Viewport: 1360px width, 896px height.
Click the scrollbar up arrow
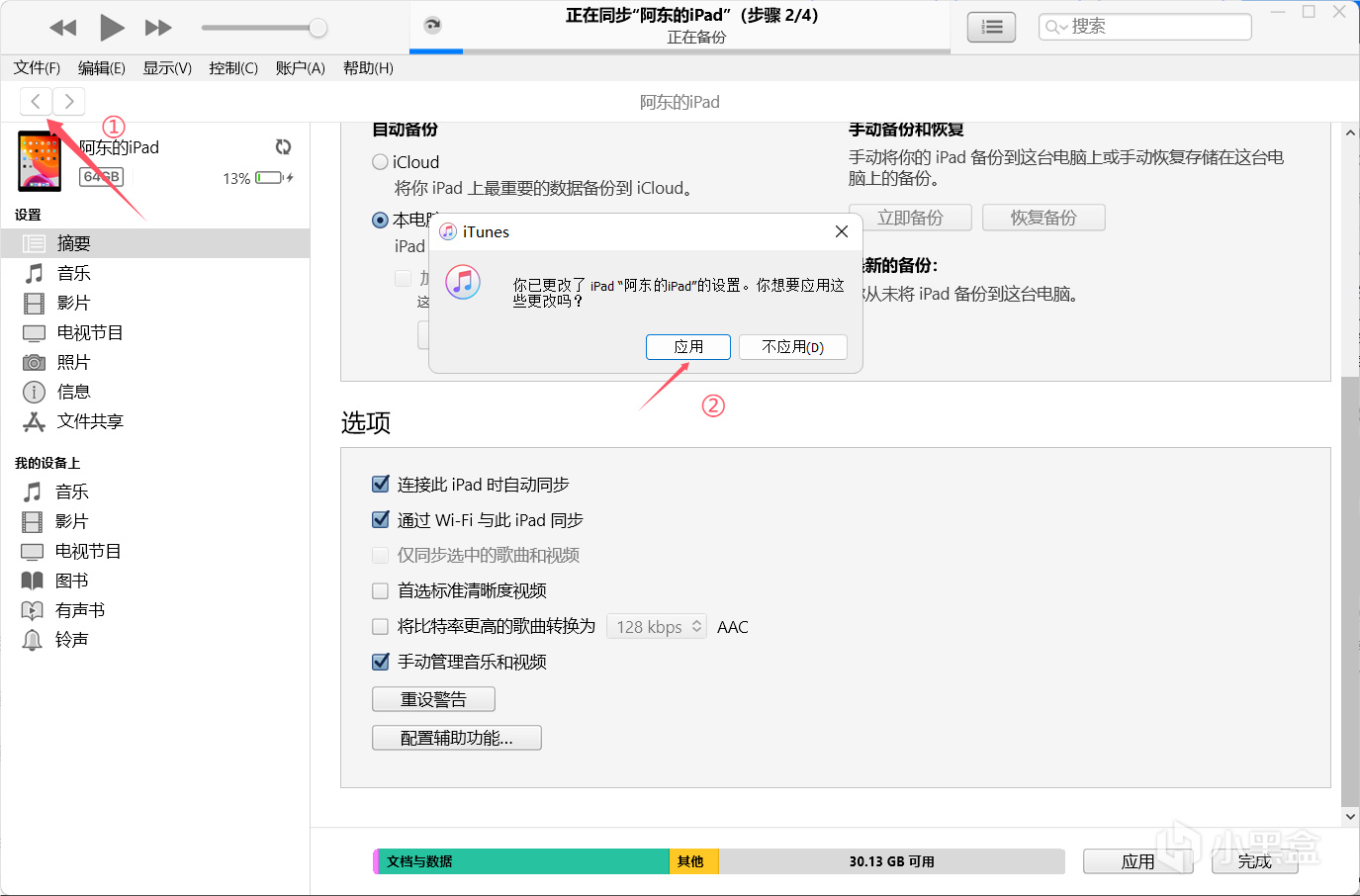(x=1350, y=133)
